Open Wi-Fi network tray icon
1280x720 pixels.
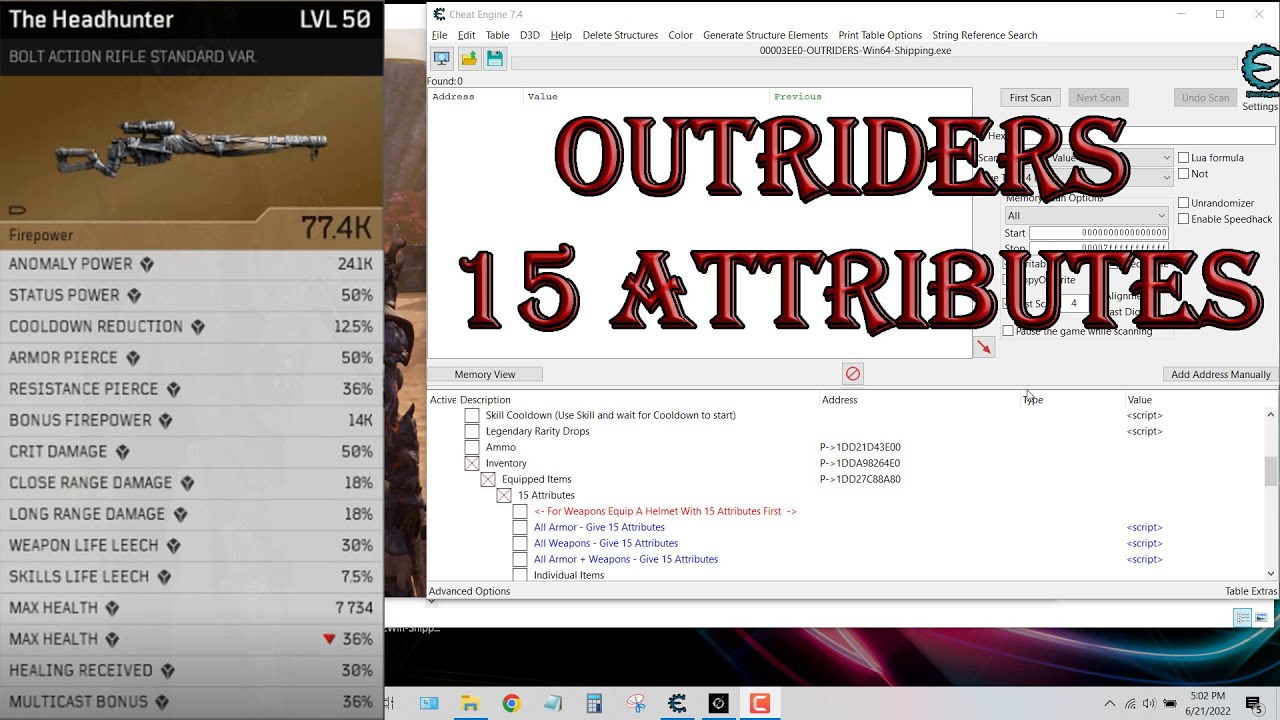pos(1130,703)
